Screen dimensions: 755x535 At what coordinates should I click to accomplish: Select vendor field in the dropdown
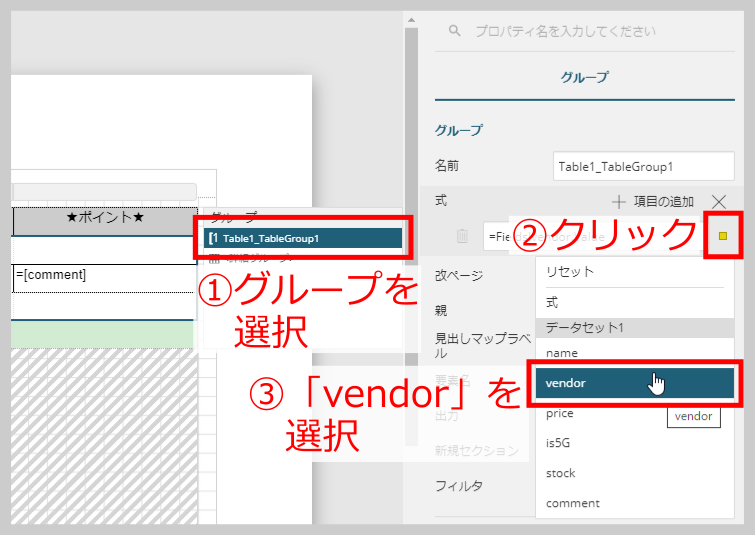634,383
